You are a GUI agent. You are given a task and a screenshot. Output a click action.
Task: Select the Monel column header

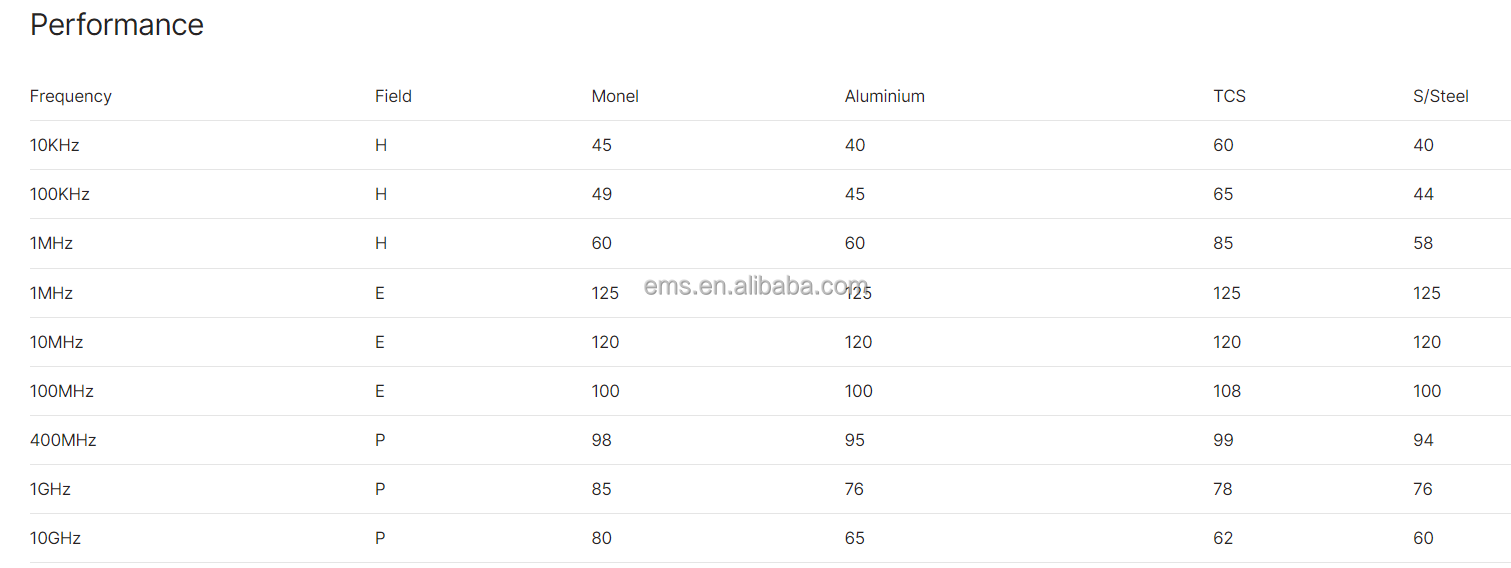tap(615, 96)
